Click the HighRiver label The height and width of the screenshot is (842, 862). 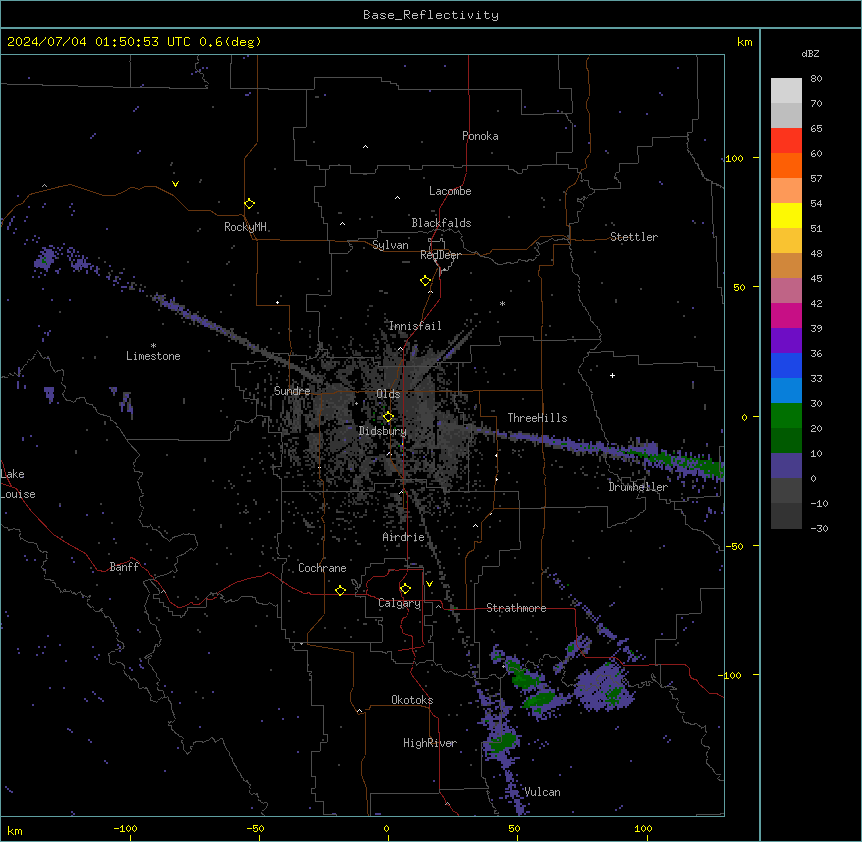coord(429,743)
